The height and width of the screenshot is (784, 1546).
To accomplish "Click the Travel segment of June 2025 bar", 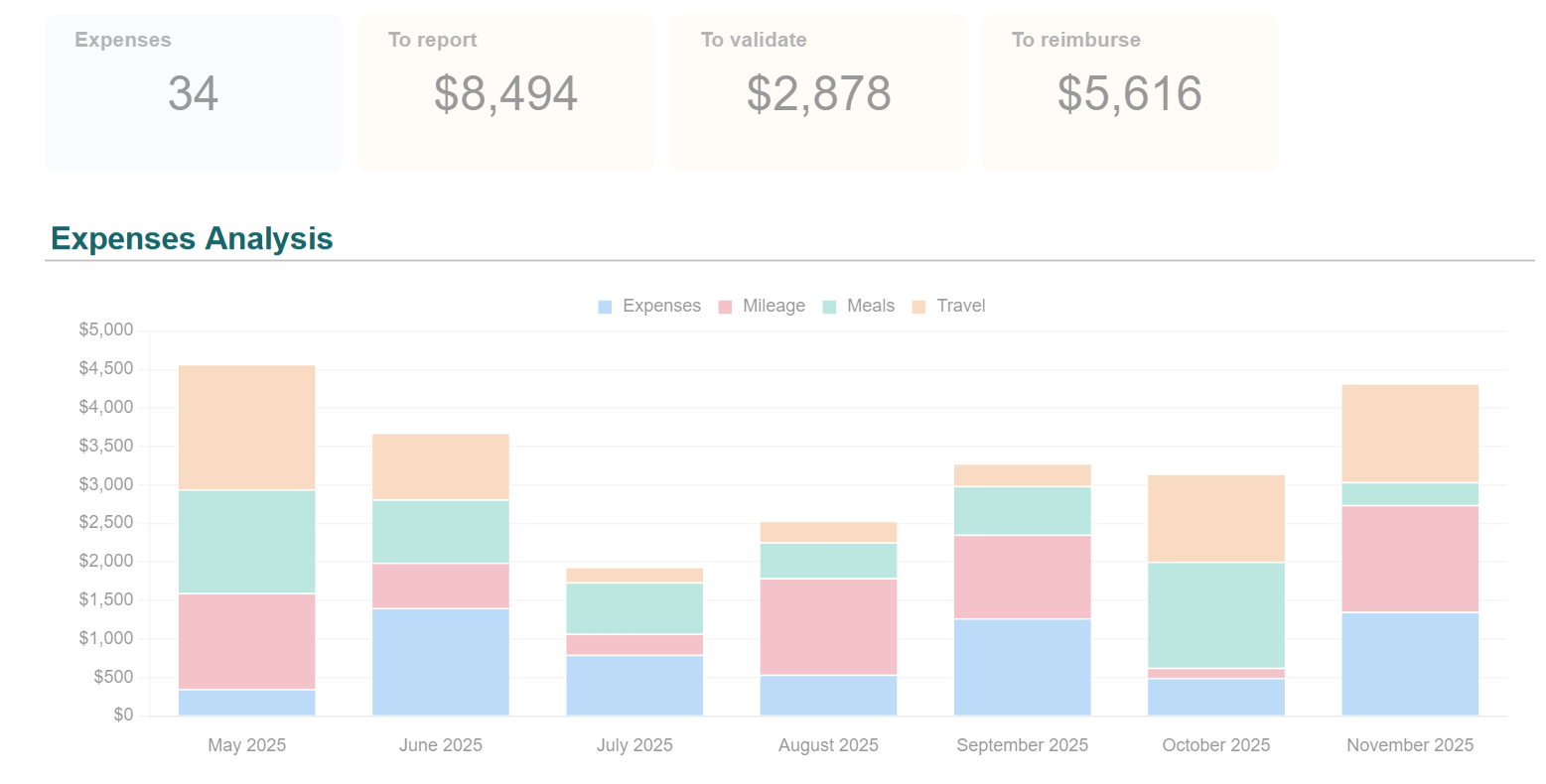I will pyautogui.click(x=440, y=466).
